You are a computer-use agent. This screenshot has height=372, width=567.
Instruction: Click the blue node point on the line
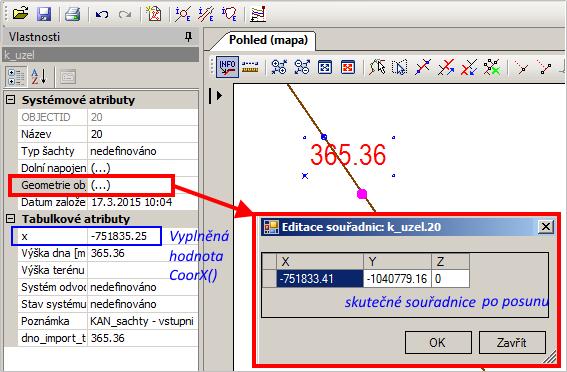324,137
